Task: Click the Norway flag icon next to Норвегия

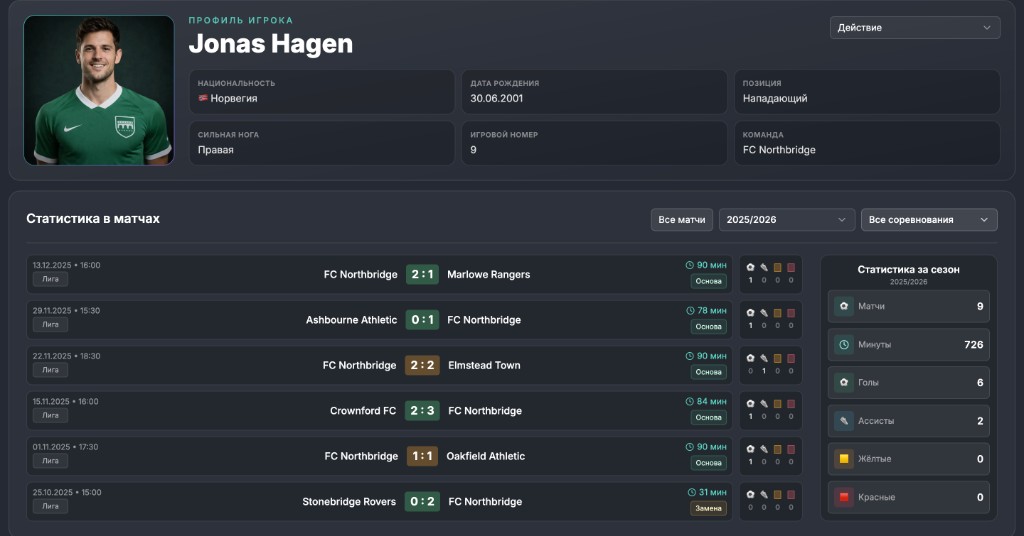Action: pos(203,98)
